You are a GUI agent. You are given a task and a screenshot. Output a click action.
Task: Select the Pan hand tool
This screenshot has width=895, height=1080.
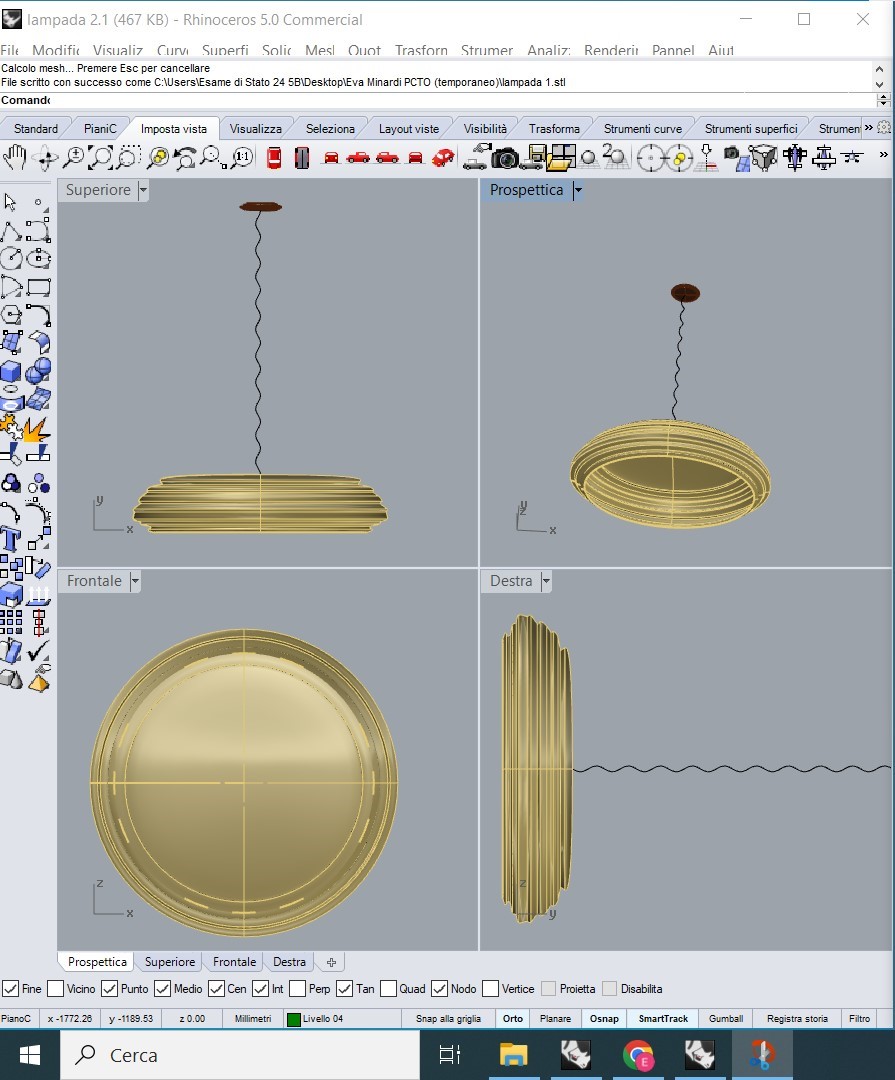pyautogui.click(x=16, y=156)
